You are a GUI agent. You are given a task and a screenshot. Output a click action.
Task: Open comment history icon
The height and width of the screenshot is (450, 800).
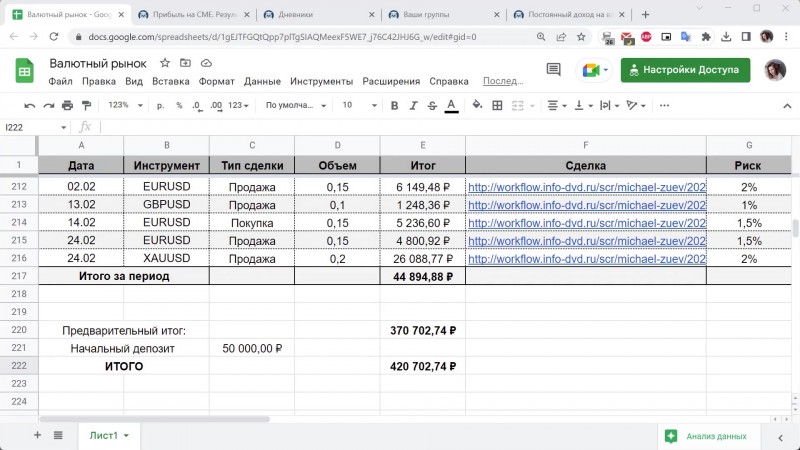click(553, 70)
